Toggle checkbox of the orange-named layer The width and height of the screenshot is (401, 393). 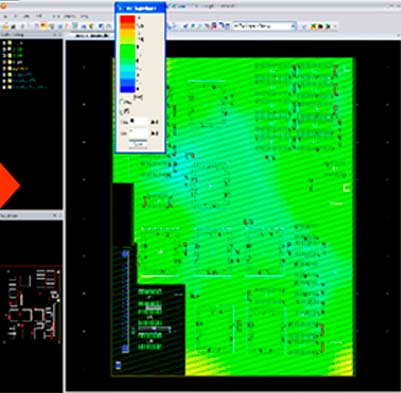(x=4, y=68)
